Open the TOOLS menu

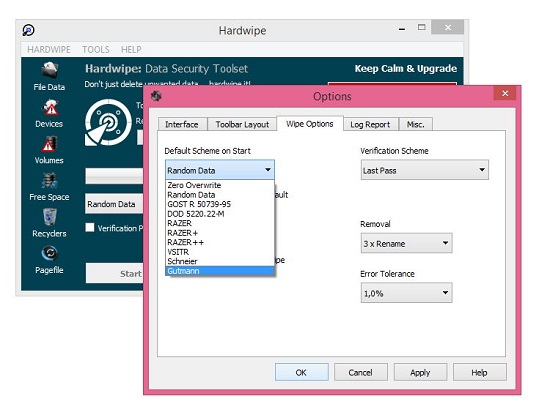(96, 49)
